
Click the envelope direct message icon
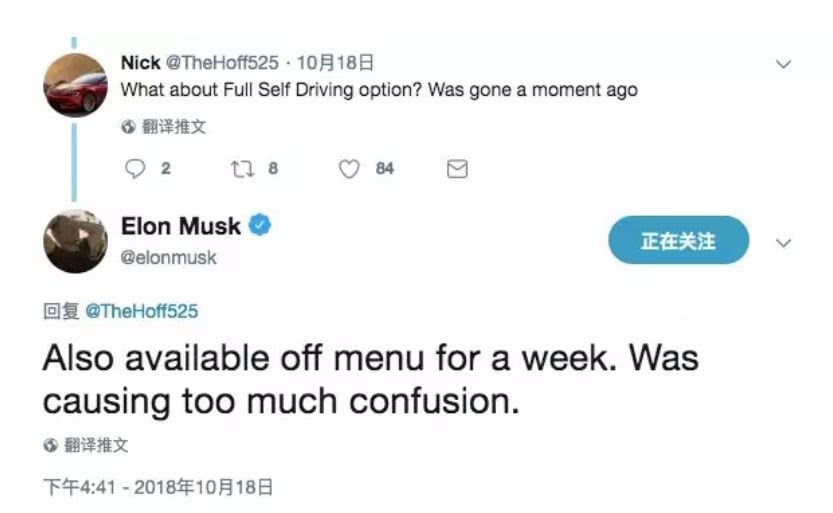(457, 169)
